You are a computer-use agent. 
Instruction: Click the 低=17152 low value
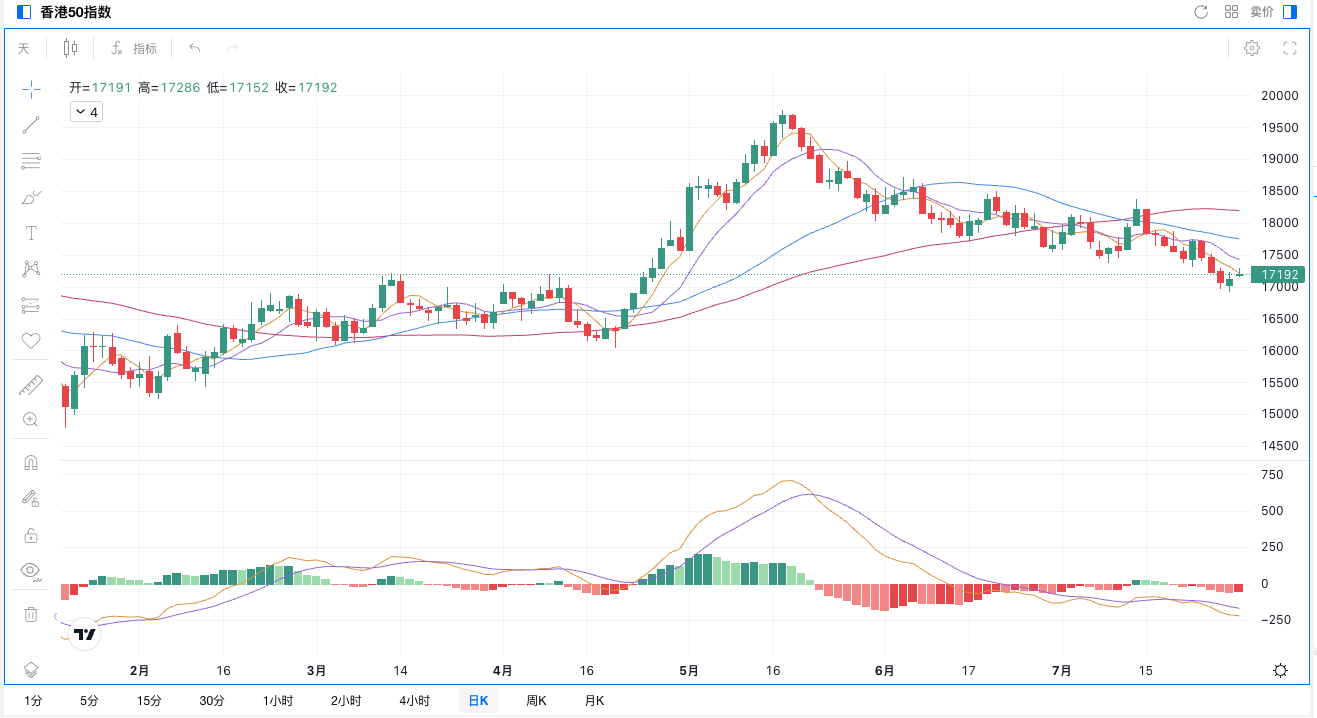pos(238,88)
